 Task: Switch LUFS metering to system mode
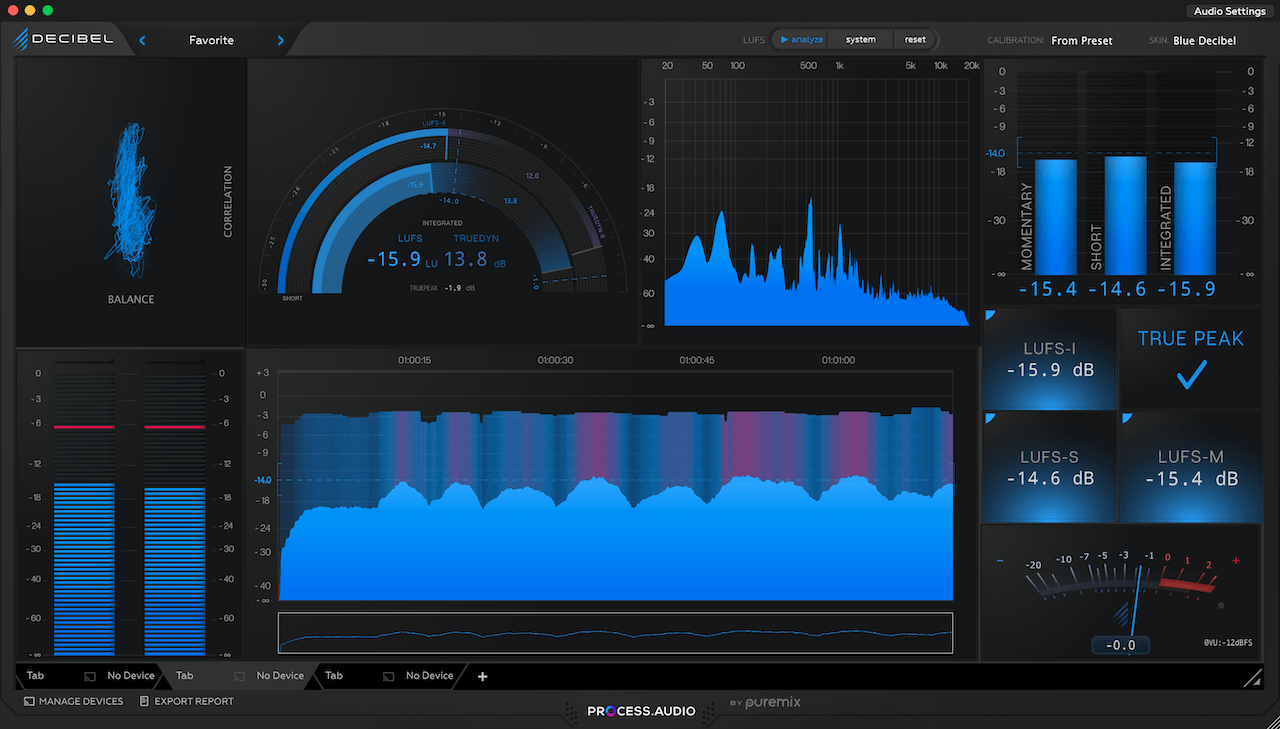(859, 39)
